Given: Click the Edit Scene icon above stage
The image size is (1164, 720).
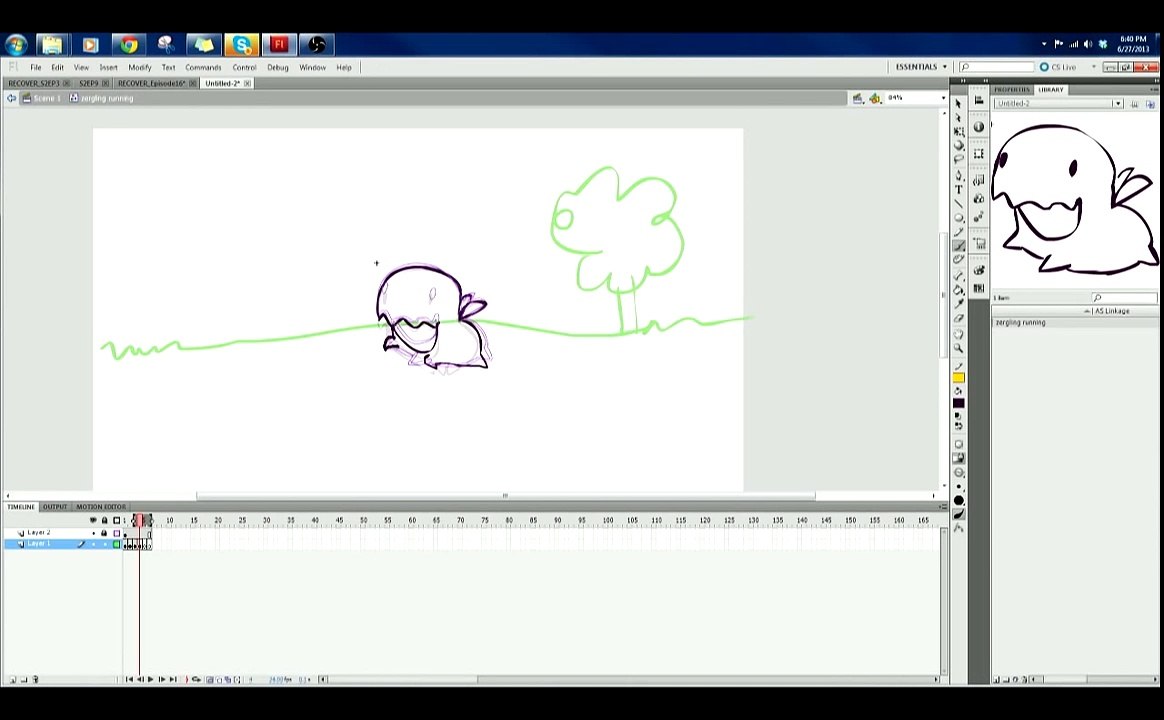Looking at the screenshot, I should pos(857,99).
